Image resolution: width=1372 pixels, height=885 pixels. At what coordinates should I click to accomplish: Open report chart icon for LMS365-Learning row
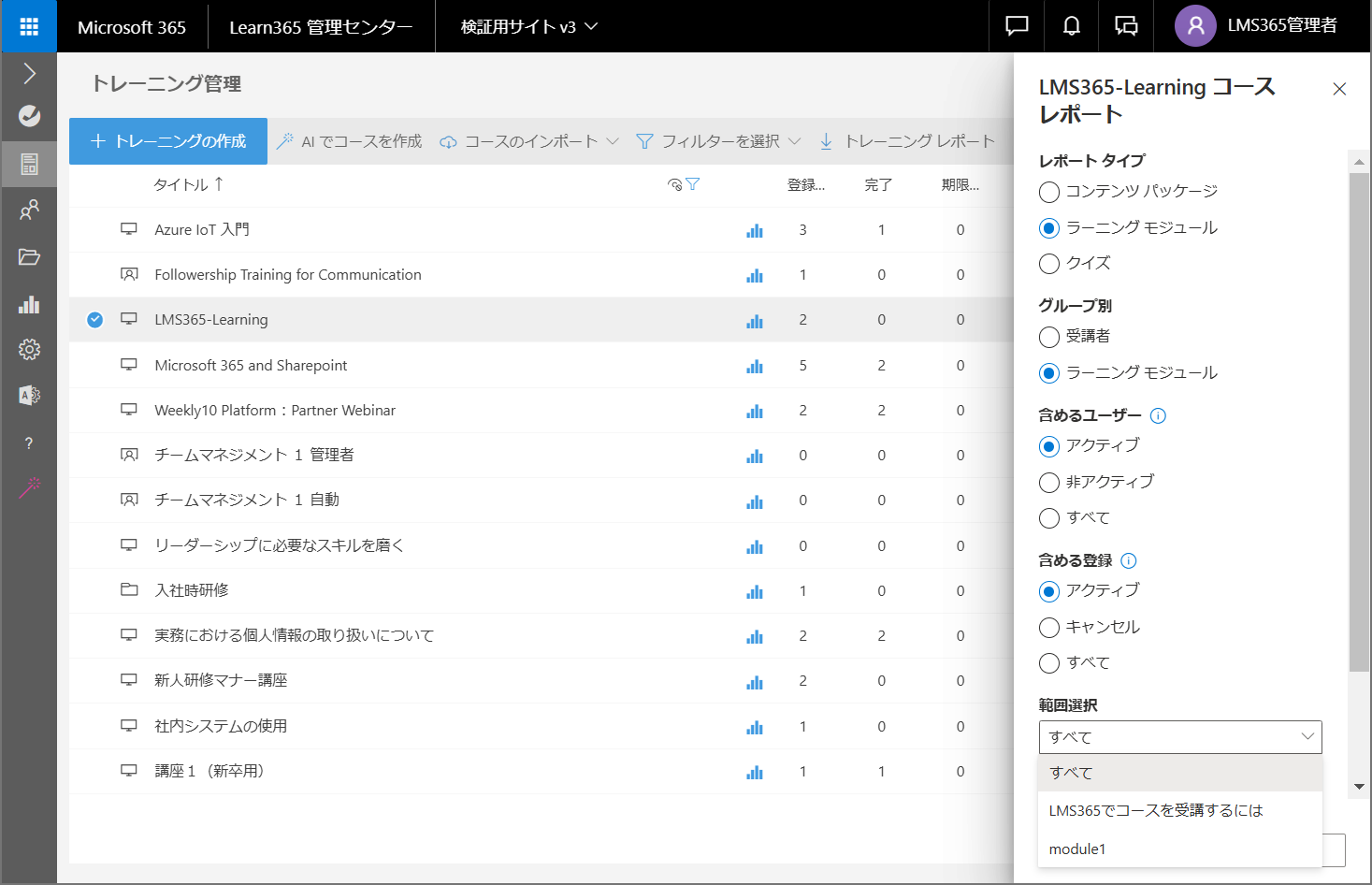(x=755, y=320)
